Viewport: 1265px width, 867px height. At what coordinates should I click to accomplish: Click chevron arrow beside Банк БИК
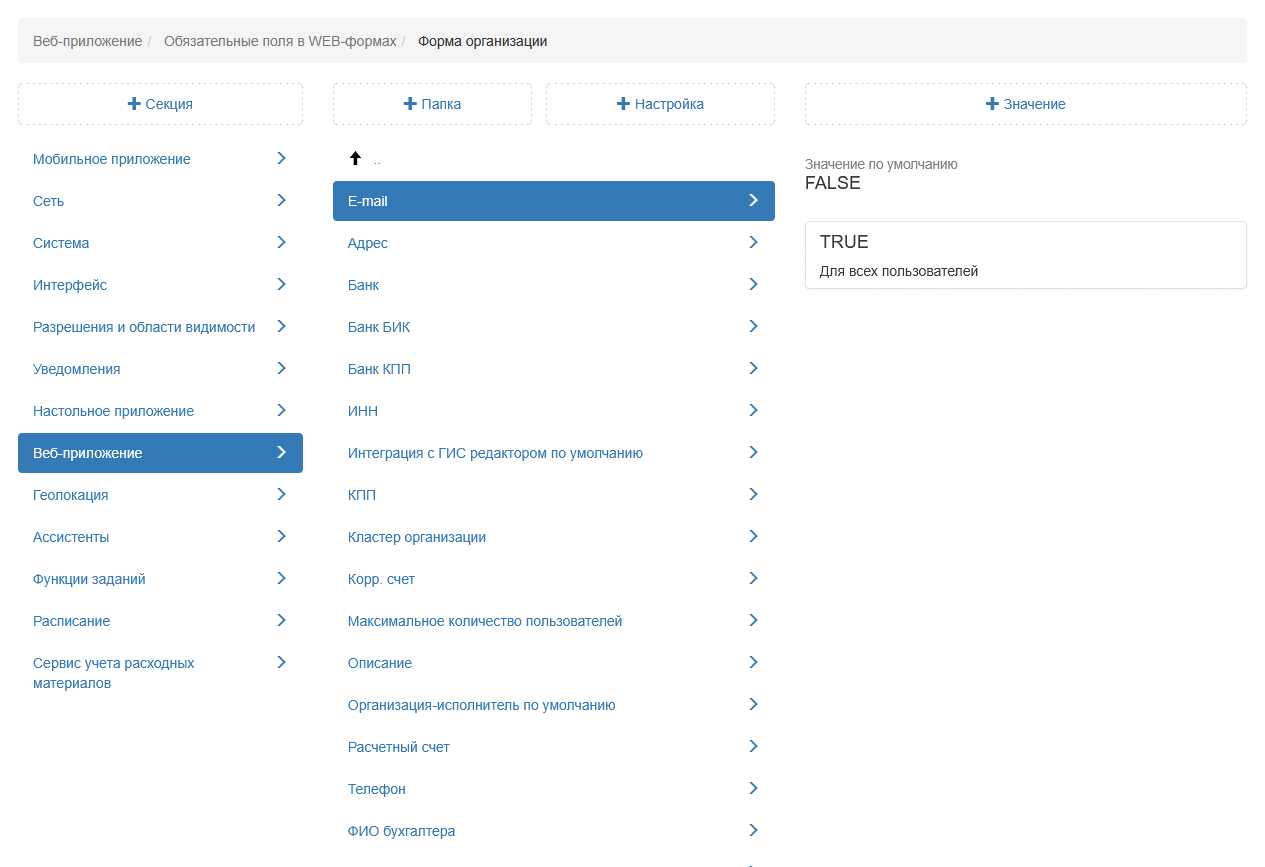click(753, 326)
